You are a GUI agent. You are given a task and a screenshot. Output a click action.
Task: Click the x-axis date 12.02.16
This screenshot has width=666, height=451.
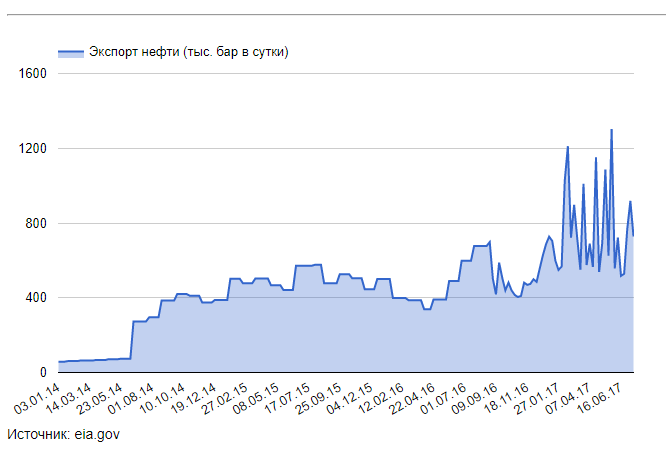tap(381, 398)
